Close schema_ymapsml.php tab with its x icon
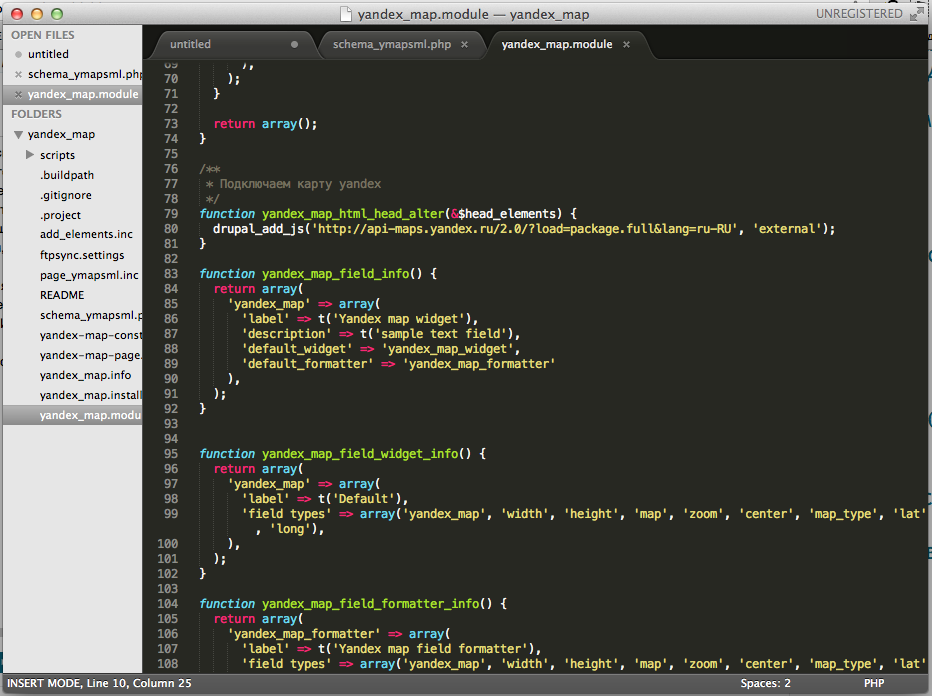Viewport: 932px width, 696px height. pos(464,45)
